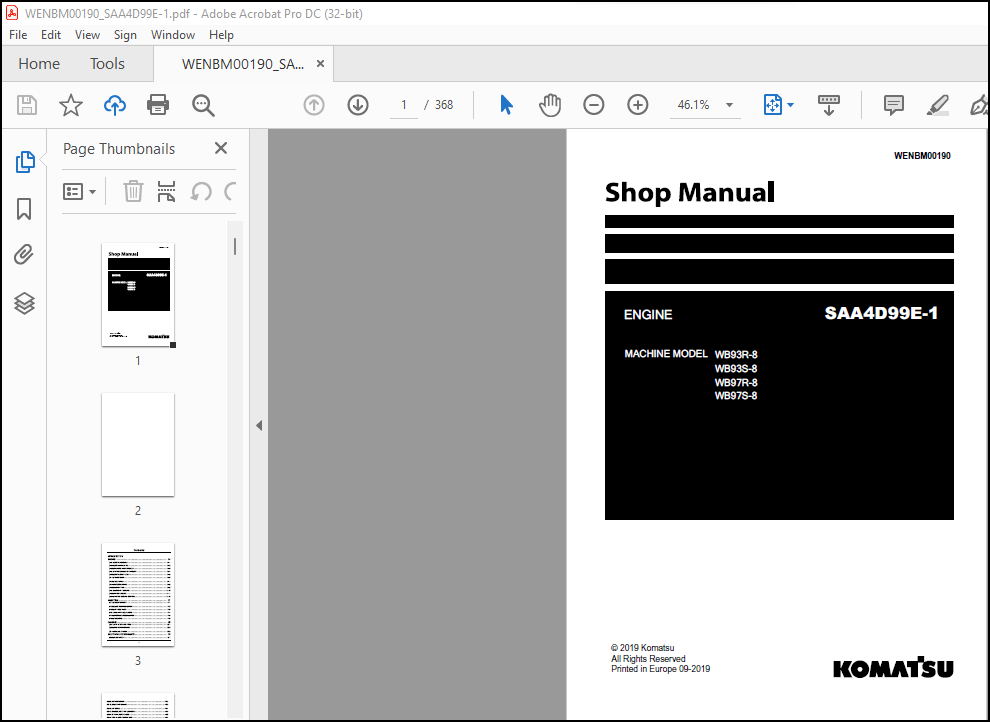Select the WENBM00190_SA... document tab

(x=242, y=64)
